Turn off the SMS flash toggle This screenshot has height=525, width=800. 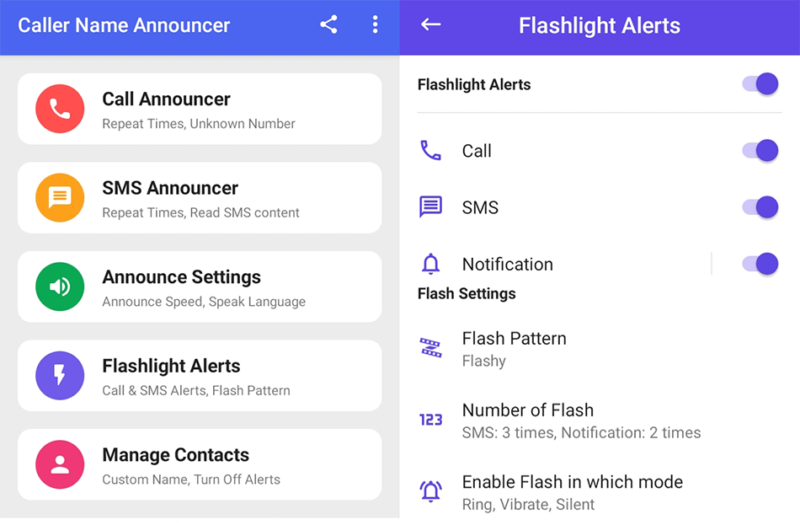[760, 207]
